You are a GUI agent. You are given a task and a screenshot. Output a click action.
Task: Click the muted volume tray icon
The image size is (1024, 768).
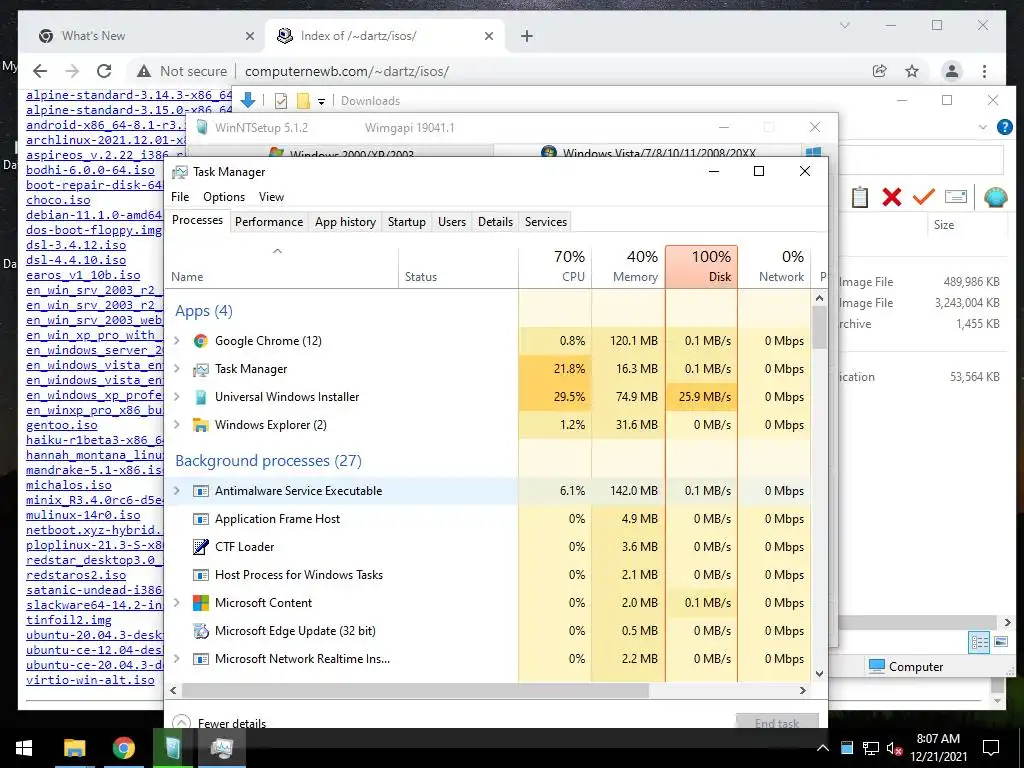[893, 748]
